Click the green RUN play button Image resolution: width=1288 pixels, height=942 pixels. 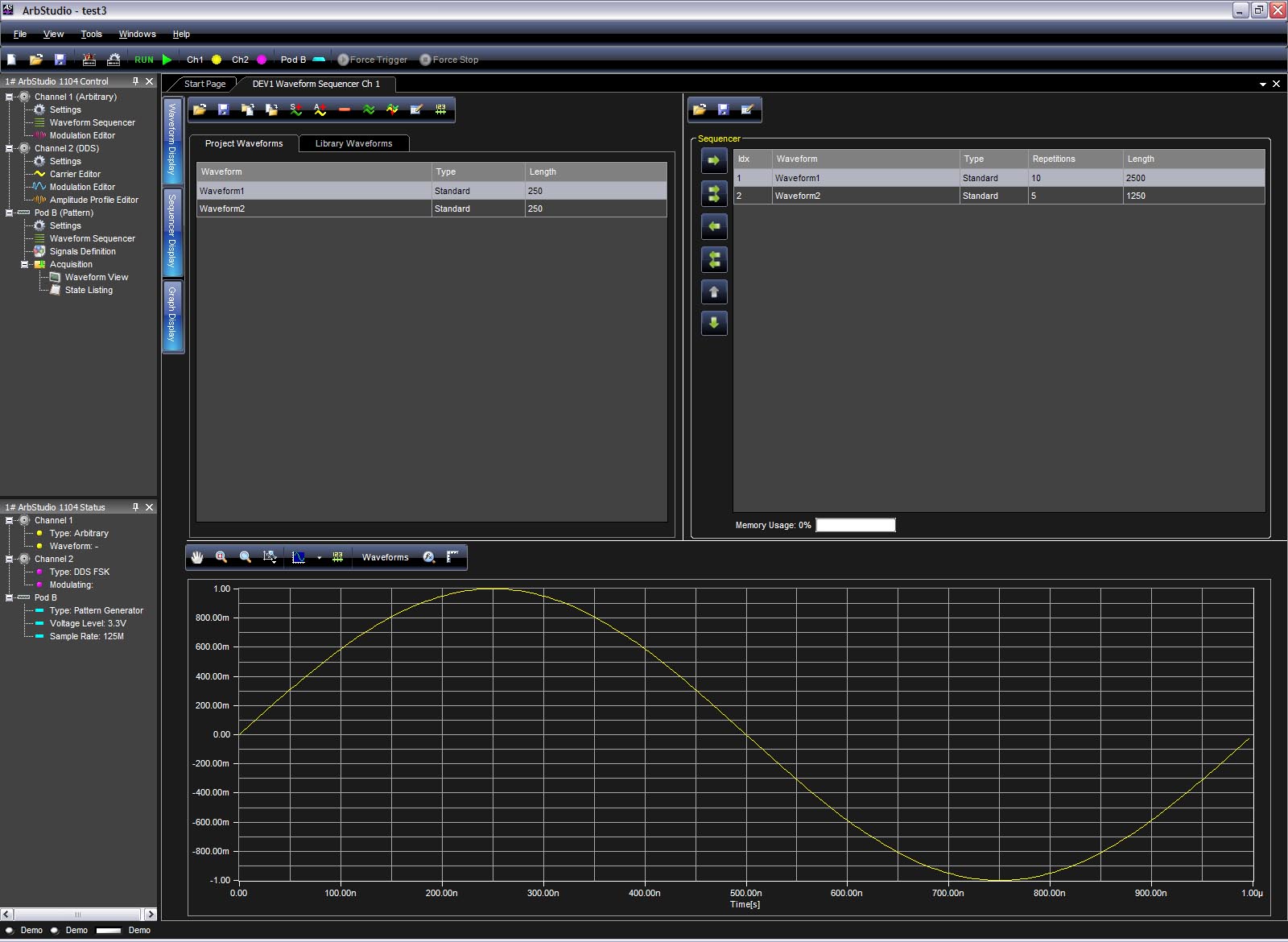(x=167, y=60)
